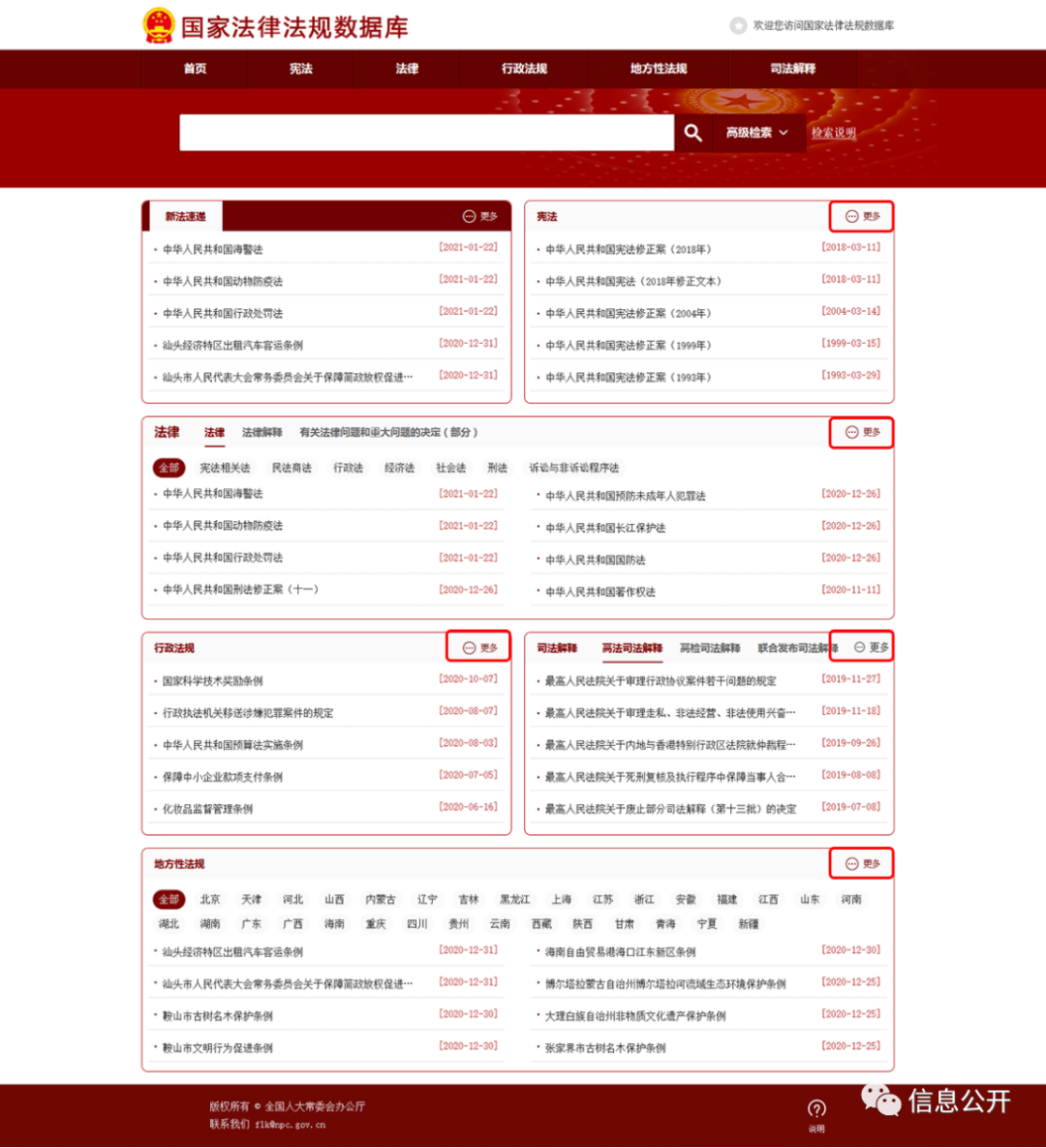This screenshot has width=1046, height=1148.
Task: Open 中华人民共和国长江保护法
Action: pyautogui.click(x=605, y=528)
